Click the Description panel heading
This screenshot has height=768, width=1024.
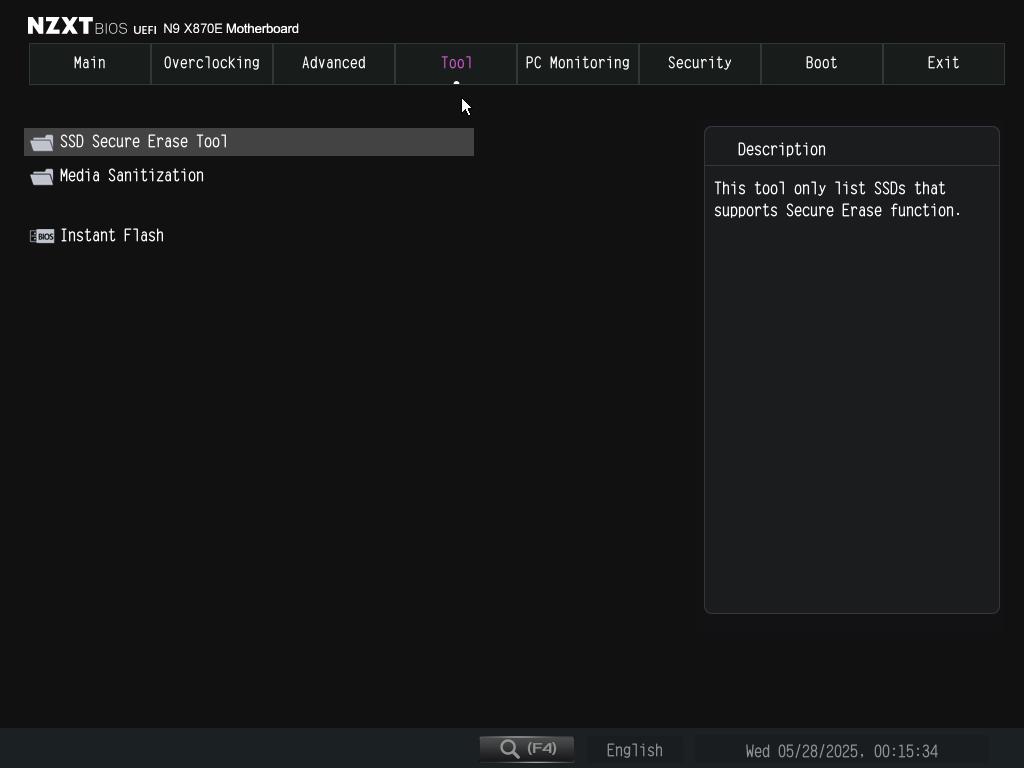(781, 150)
